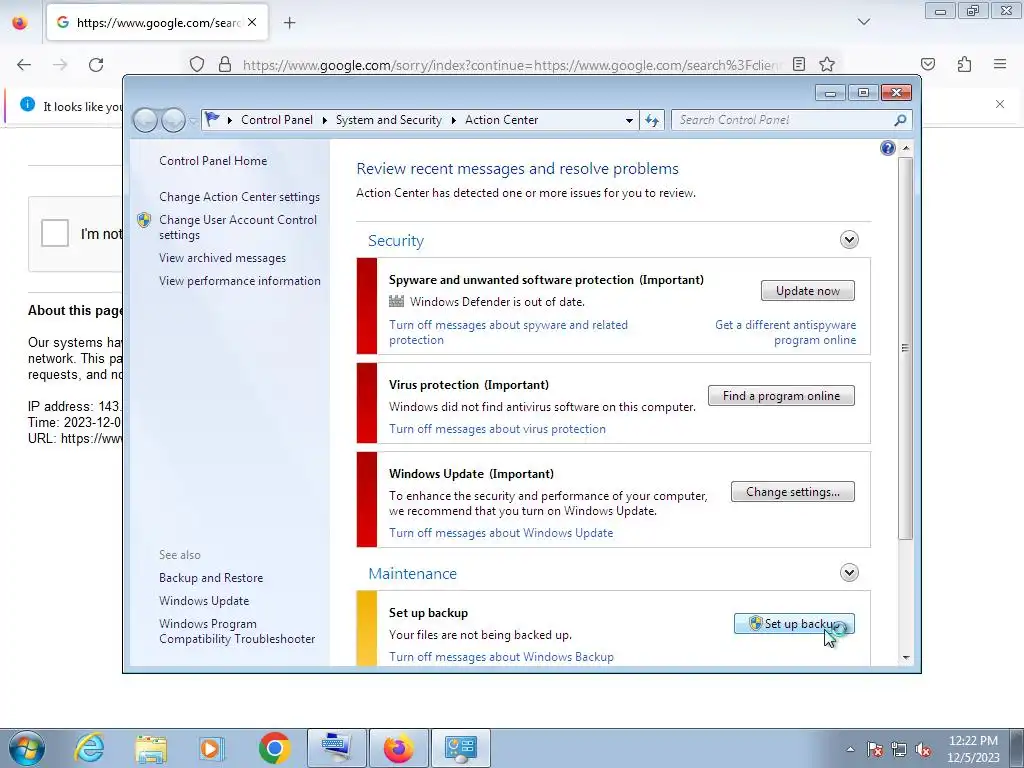The width and height of the screenshot is (1024, 768).
Task: Click System and Security breadcrumb
Action: 389,120
